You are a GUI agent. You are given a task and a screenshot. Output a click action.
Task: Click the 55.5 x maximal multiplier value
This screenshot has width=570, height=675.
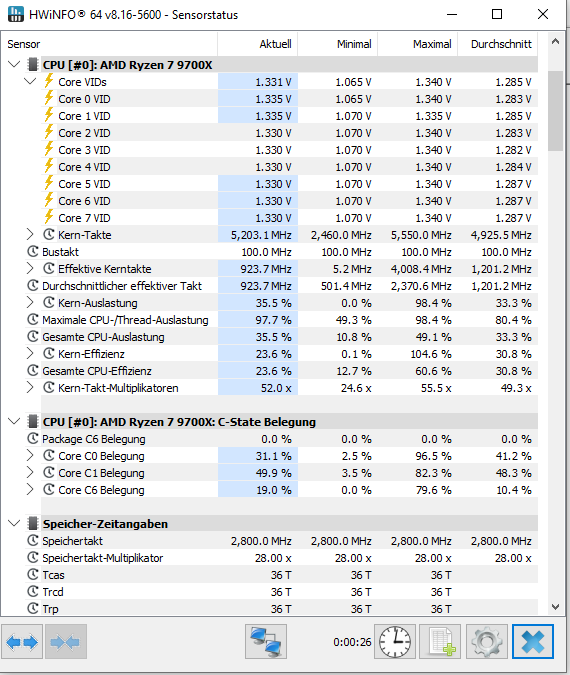(x=436, y=388)
